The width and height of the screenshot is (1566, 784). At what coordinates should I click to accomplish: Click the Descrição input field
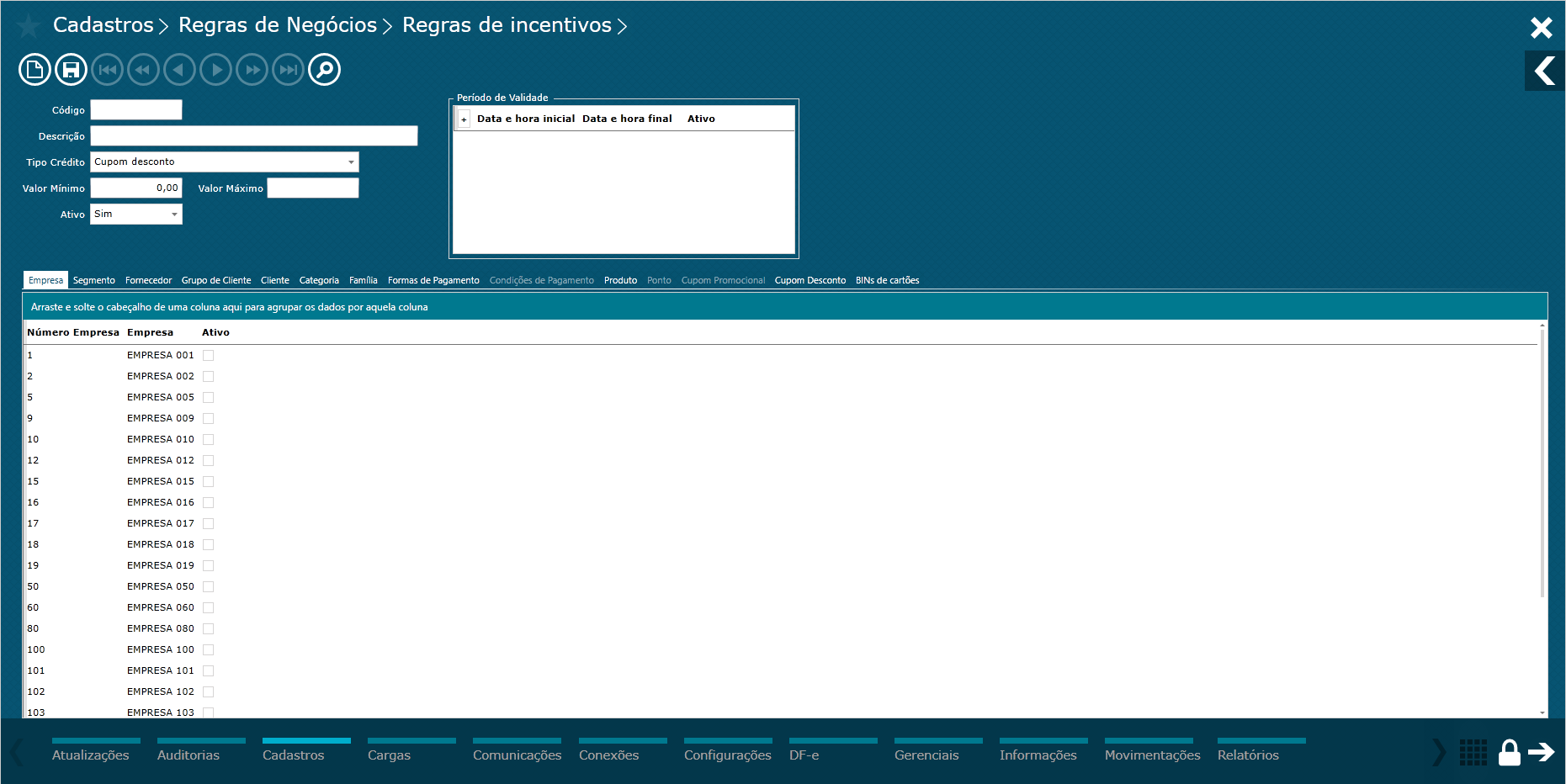click(254, 136)
